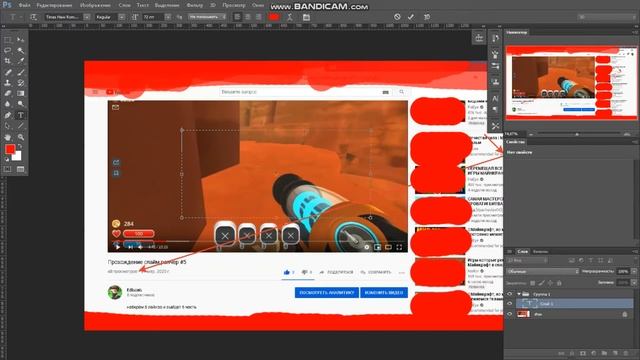Select the Lasso tool

(x=8, y=50)
